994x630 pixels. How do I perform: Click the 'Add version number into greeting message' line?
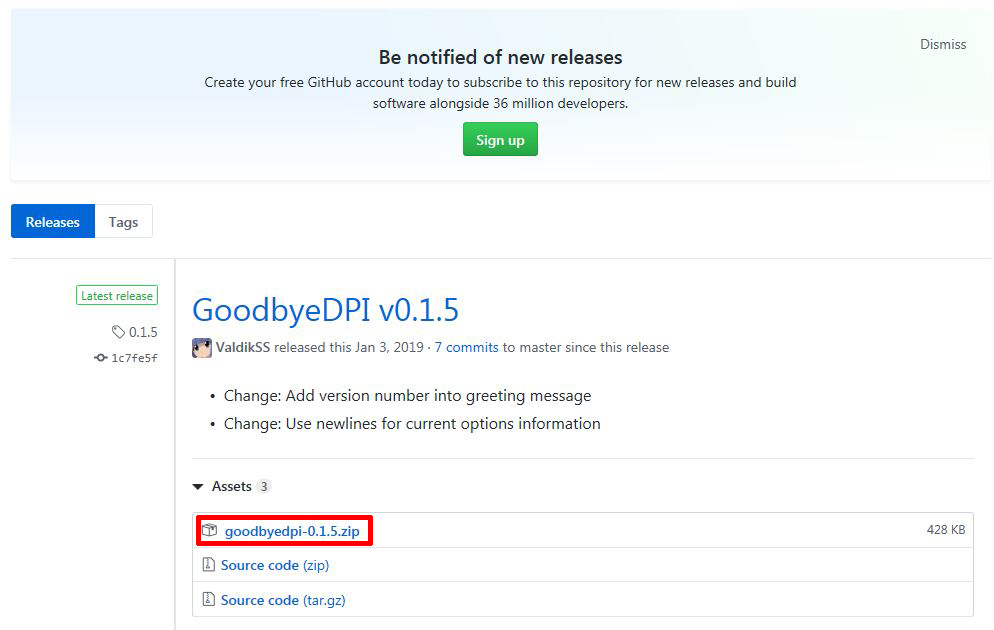click(408, 395)
